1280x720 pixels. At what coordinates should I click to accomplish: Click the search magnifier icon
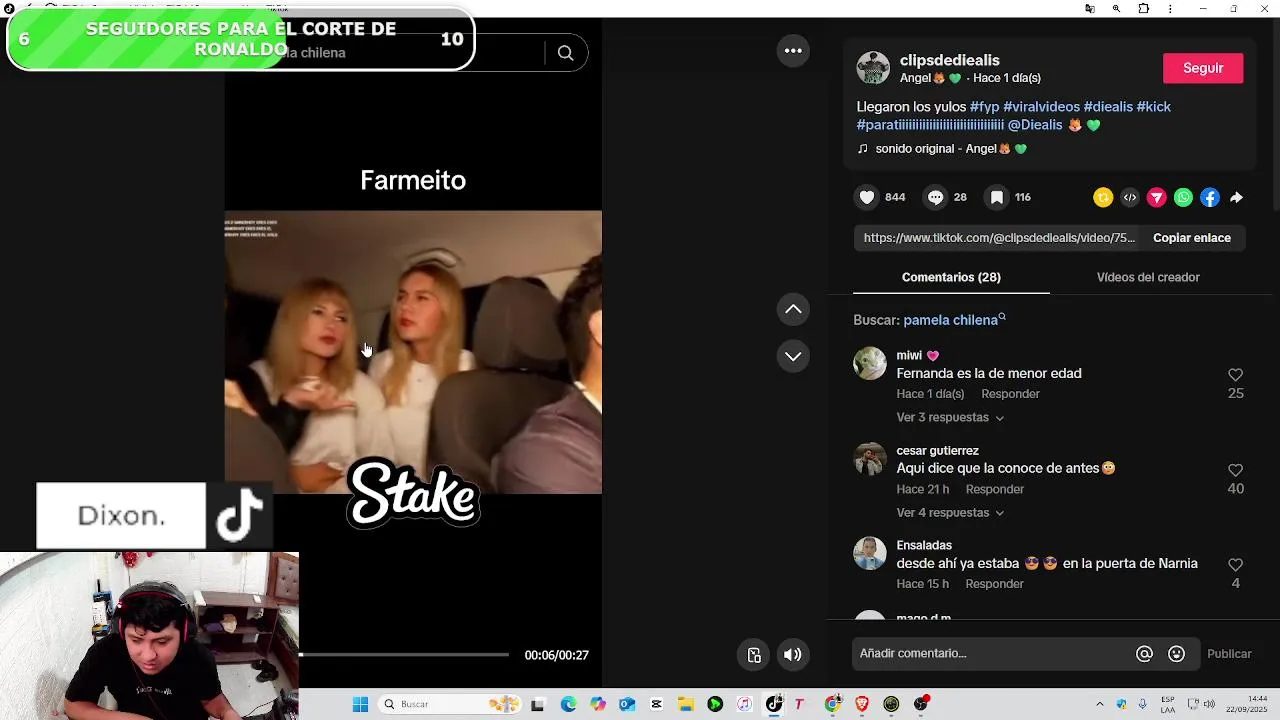point(565,53)
